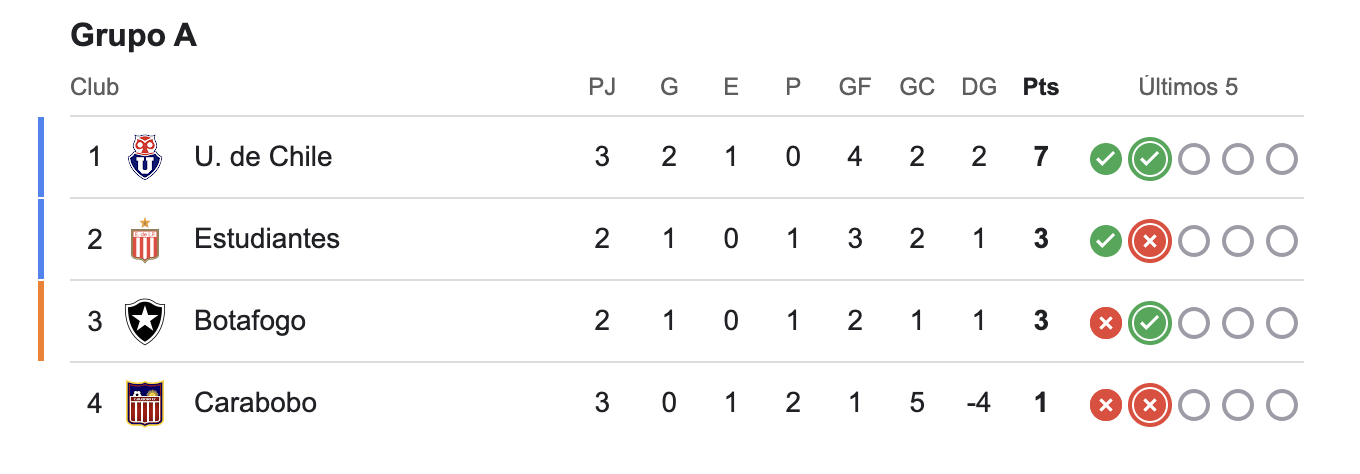Click Botafogo's first red loss icon

(1105, 322)
